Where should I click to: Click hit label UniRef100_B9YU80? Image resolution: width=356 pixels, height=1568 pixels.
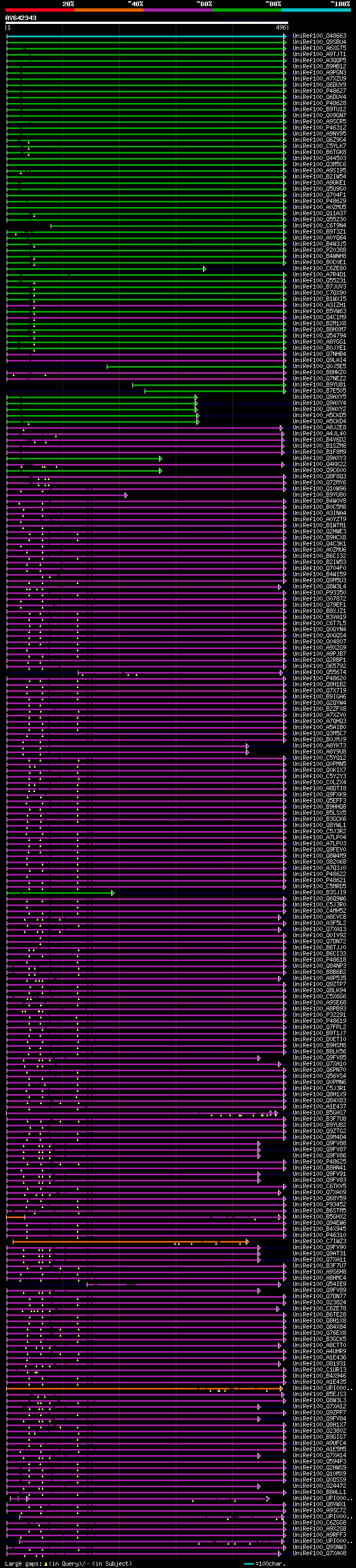click(x=319, y=495)
